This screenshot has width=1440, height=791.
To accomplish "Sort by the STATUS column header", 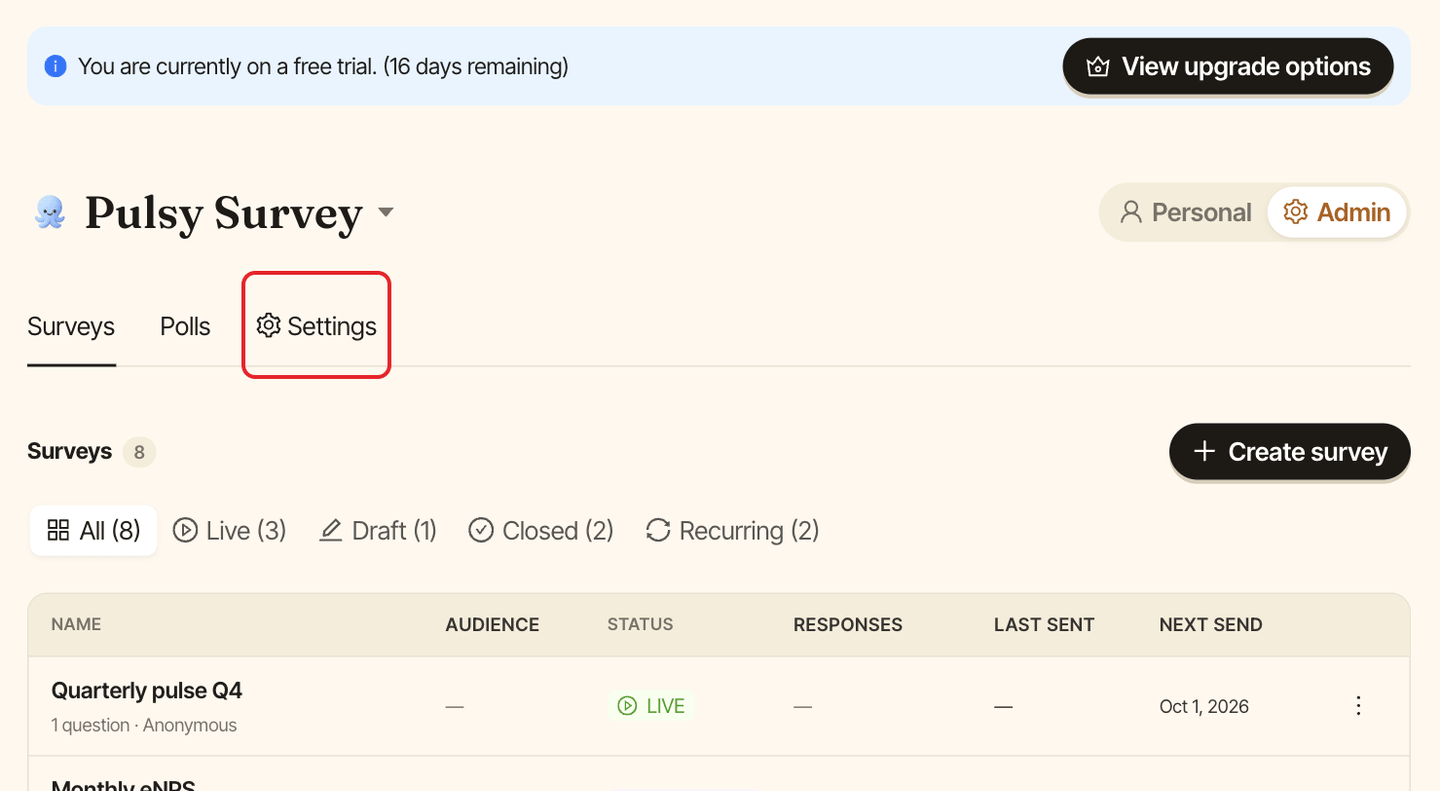I will [x=640, y=624].
